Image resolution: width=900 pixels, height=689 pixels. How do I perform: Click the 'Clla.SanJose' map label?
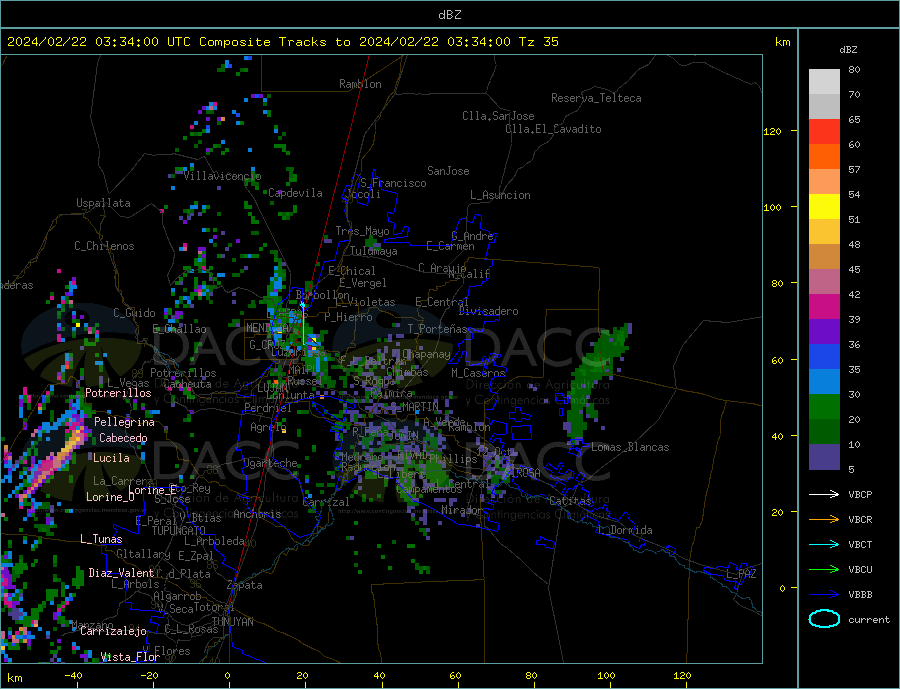[x=498, y=116]
